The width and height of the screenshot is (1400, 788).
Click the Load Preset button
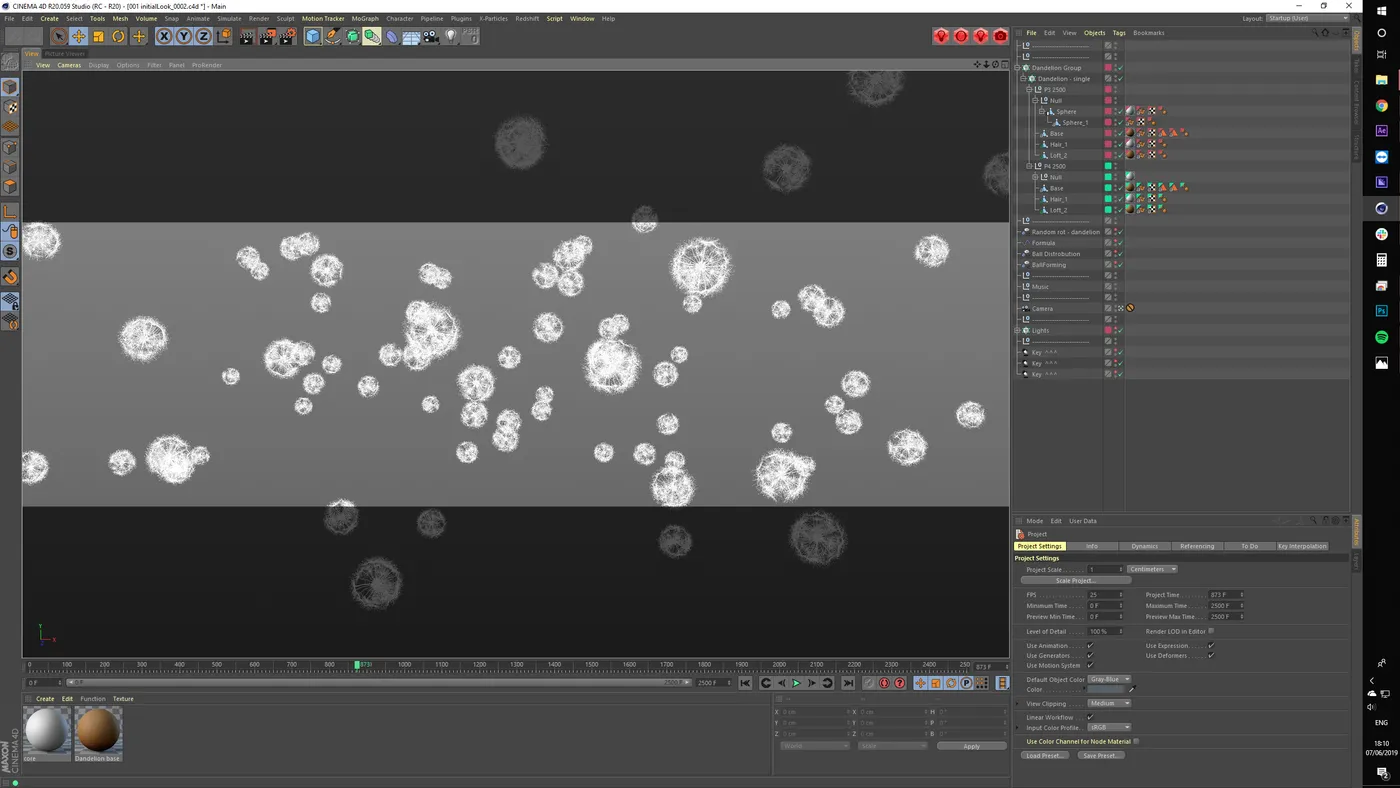[x=1044, y=755]
